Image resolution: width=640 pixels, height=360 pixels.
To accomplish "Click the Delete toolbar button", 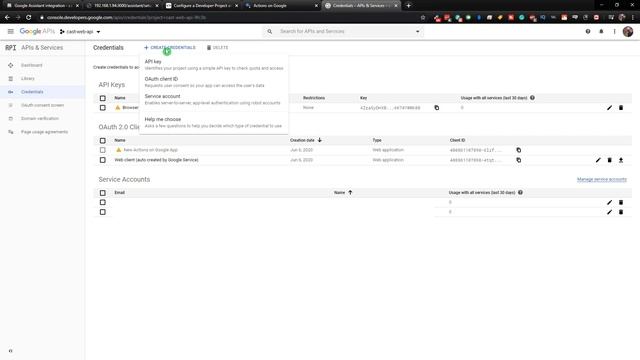I will tap(217, 48).
